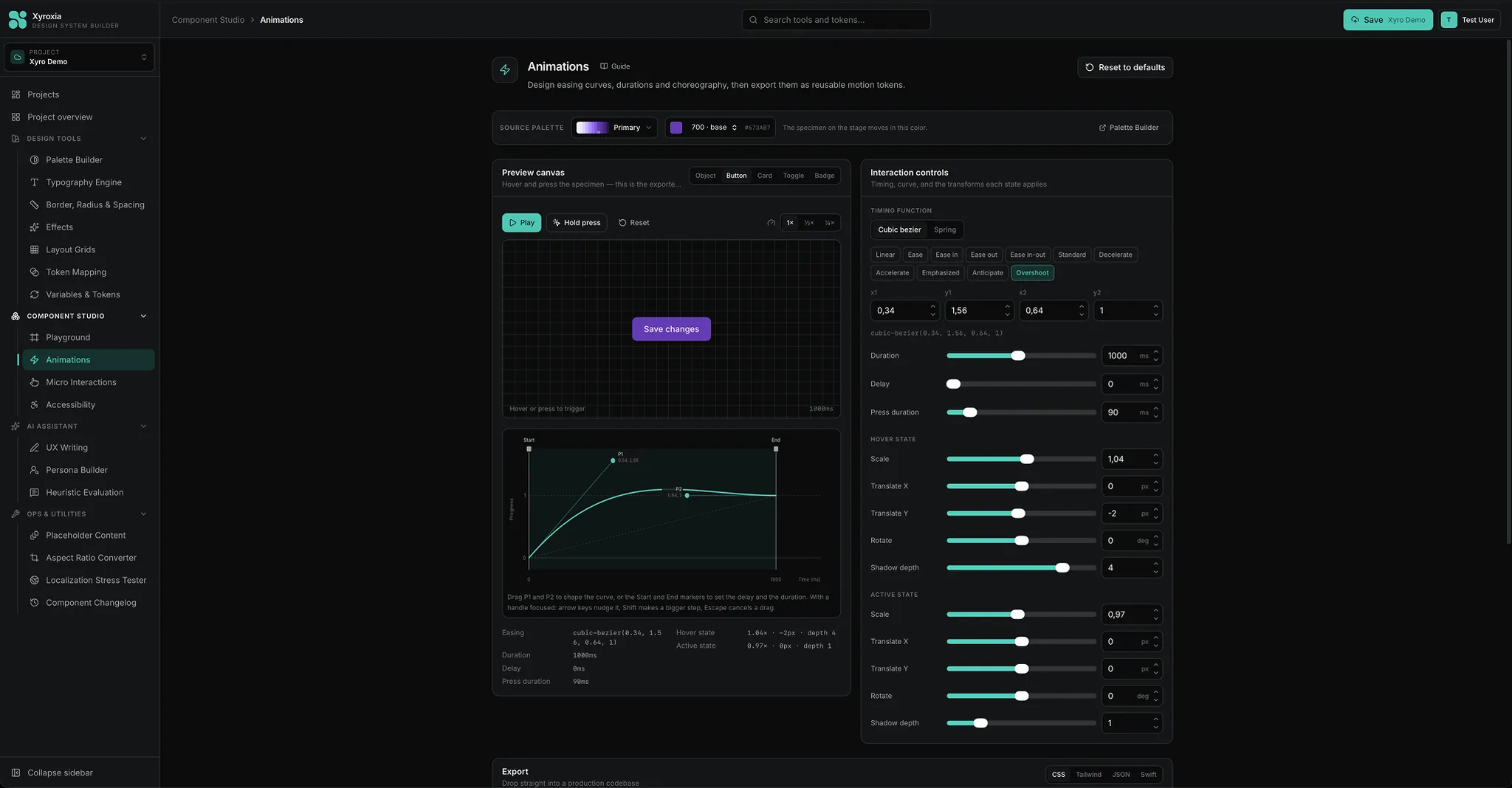Viewport: 1512px width, 788px height.
Task: Open Aspect Ratio Converter
Action: (88, 558)
